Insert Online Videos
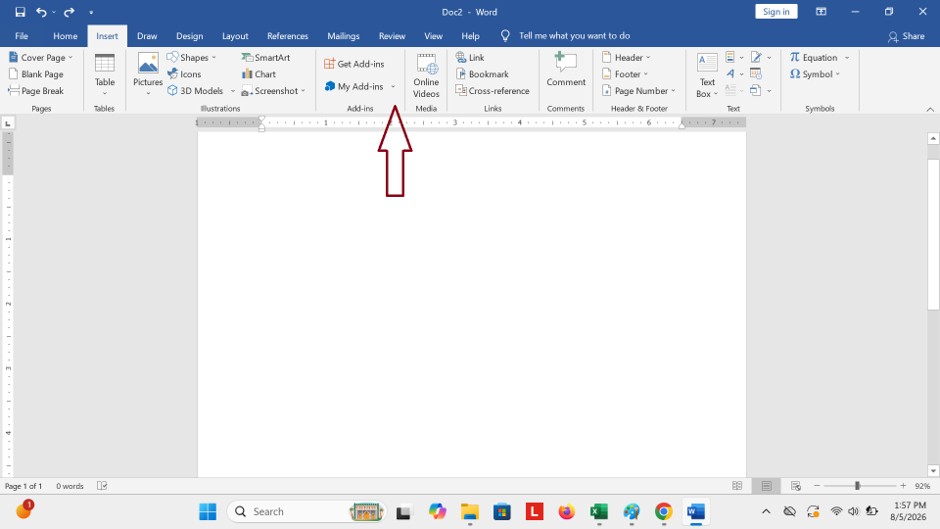940x529 pixels. coord(426,76)
